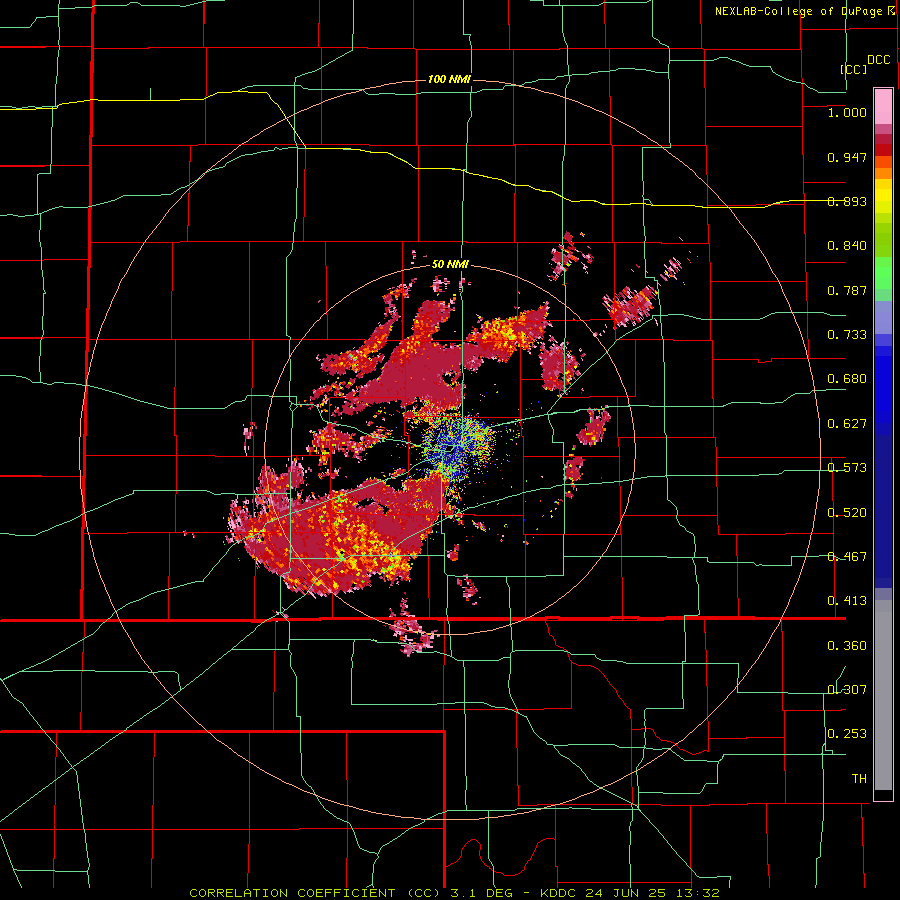Select the 0.360 legend value
This screenshot has width=900, height=900.
(x=847, y=646)
